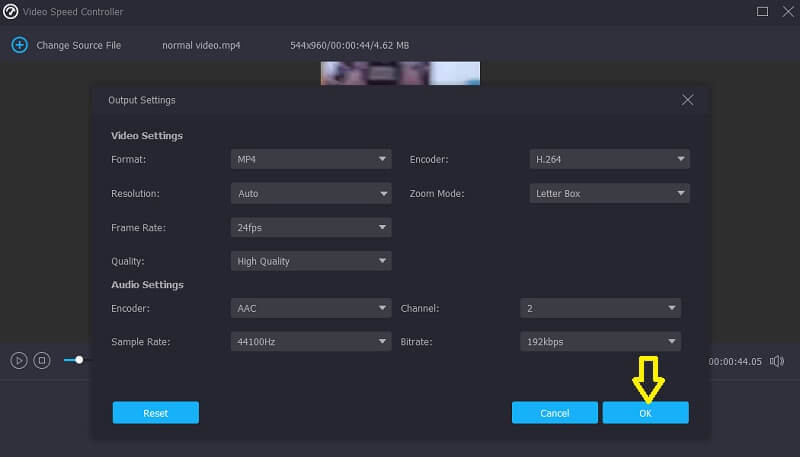The width and height of the screenshot is (800, 457).
Task: Mute audio with the speaker icon
Action: pos(776,361)
